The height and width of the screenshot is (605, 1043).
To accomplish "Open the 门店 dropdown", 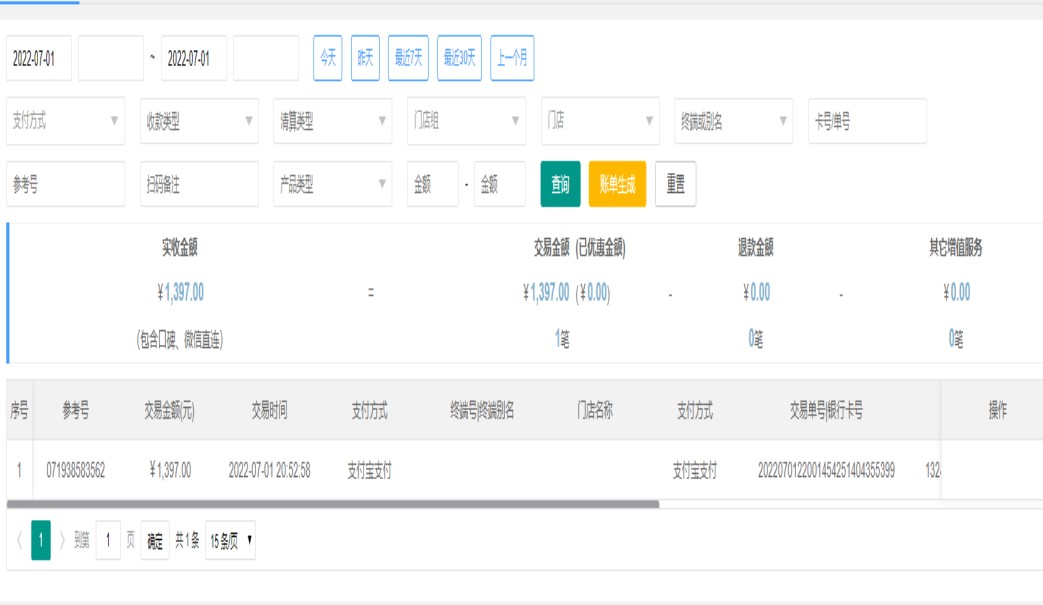I will pyautogui.click(x=600, y=121).
